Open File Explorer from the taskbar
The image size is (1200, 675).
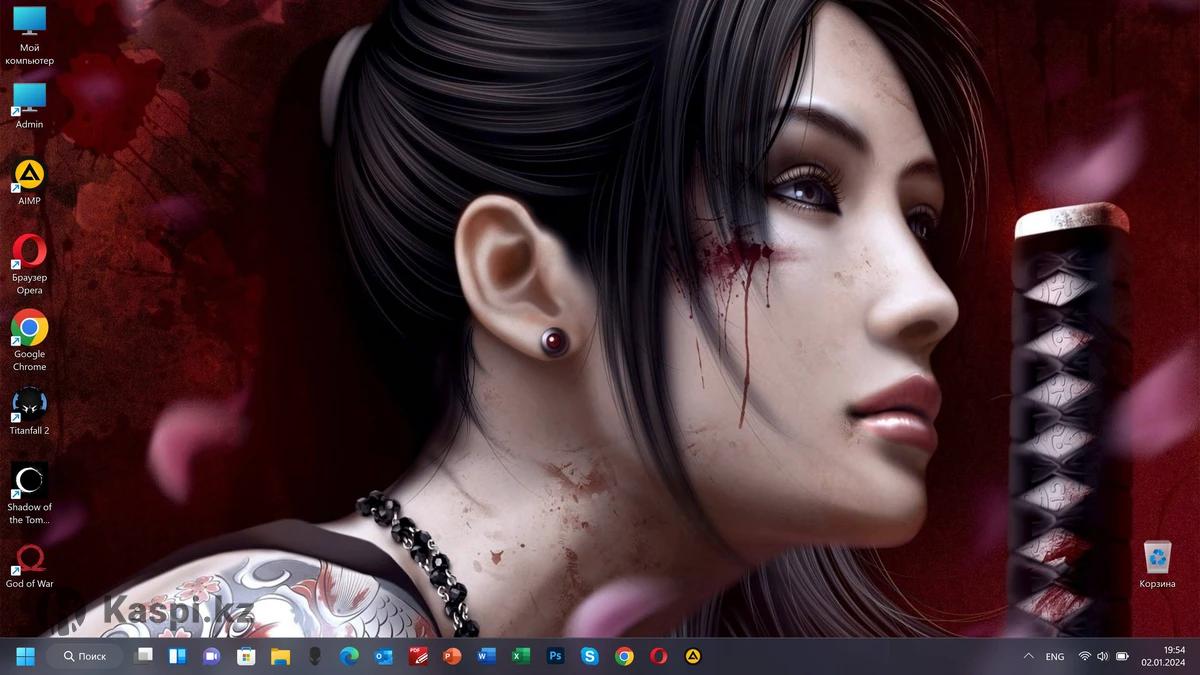tap(280, 656)
